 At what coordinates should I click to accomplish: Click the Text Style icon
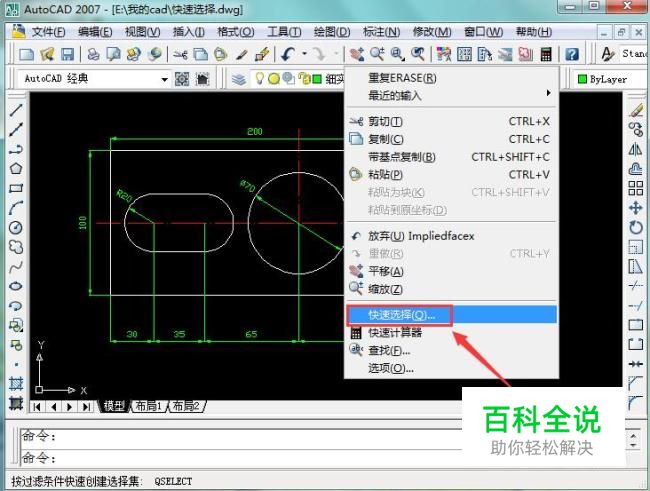(608, 54)
